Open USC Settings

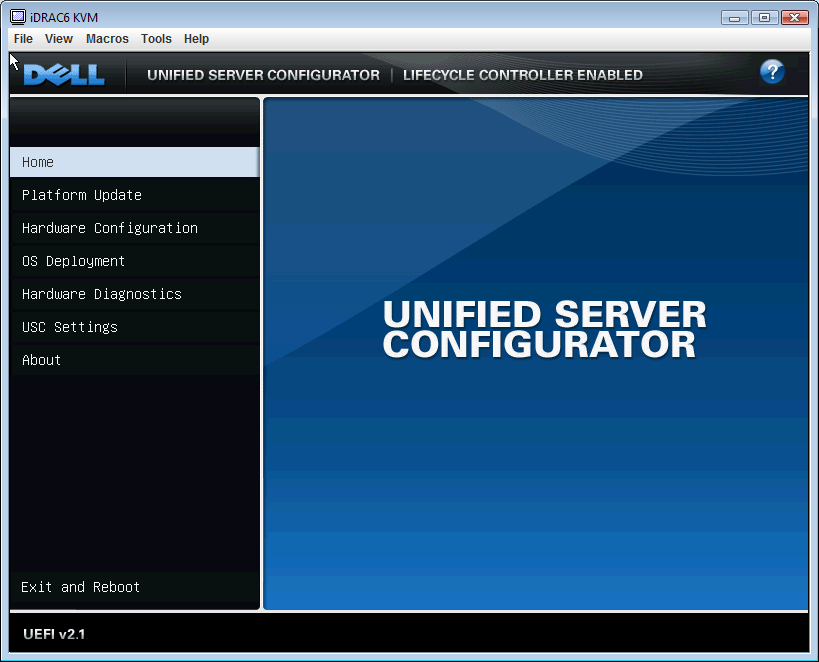[x=135, y=327]
